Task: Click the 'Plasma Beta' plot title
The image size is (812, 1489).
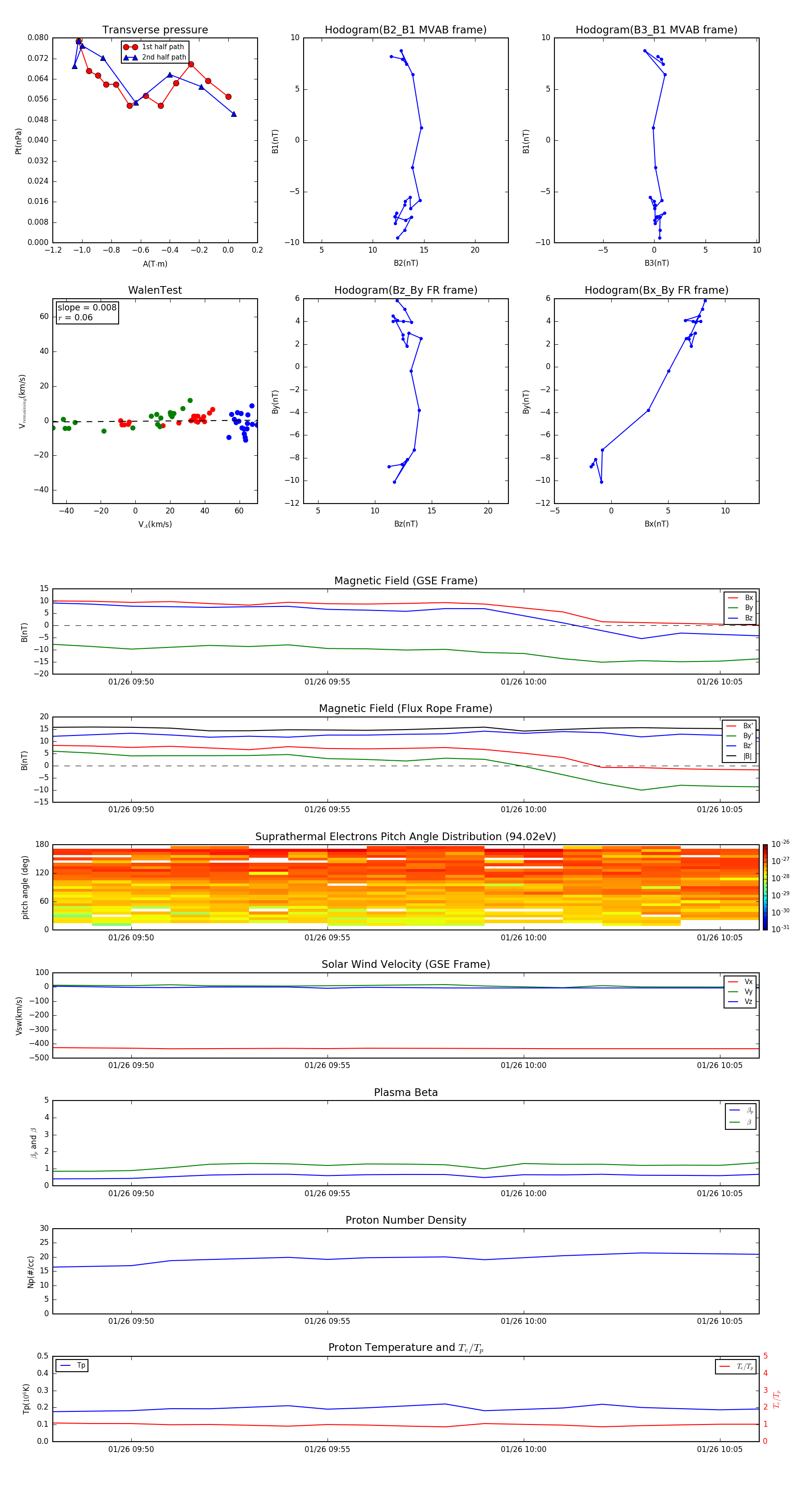Action: [x=406, y=1093]
